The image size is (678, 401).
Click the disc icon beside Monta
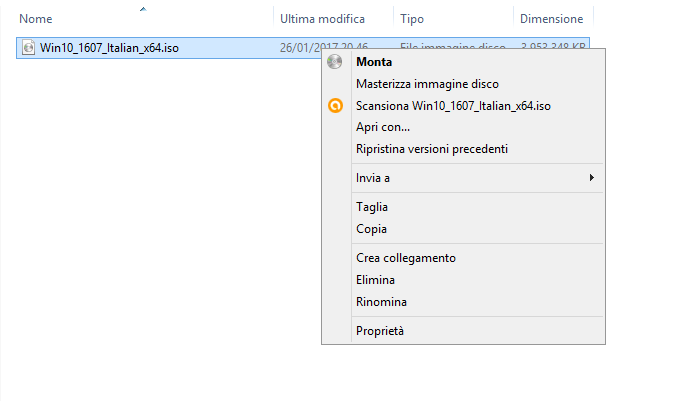tap(335, 62)
